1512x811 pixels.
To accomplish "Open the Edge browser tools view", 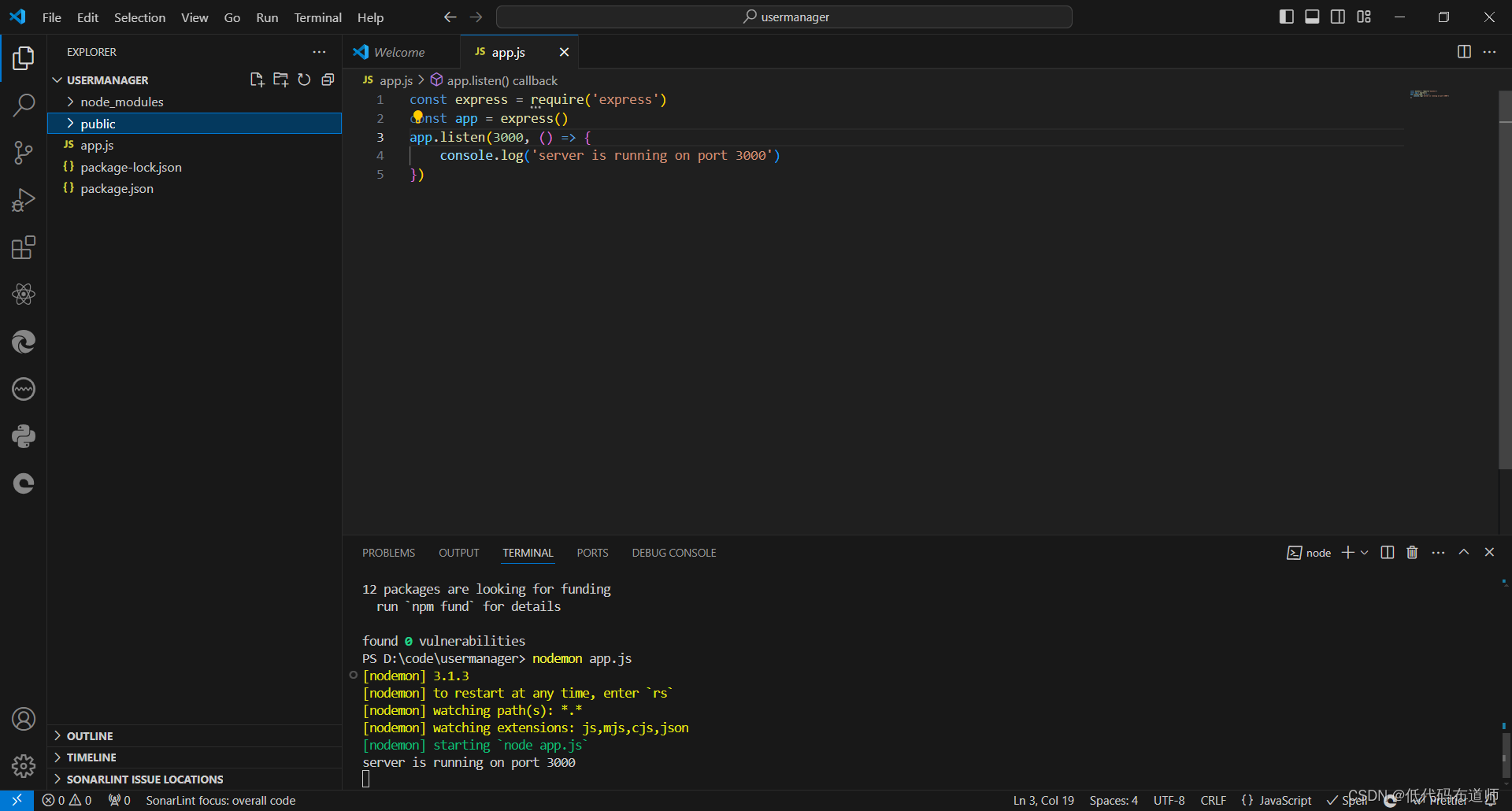I will tap(24, 342).
